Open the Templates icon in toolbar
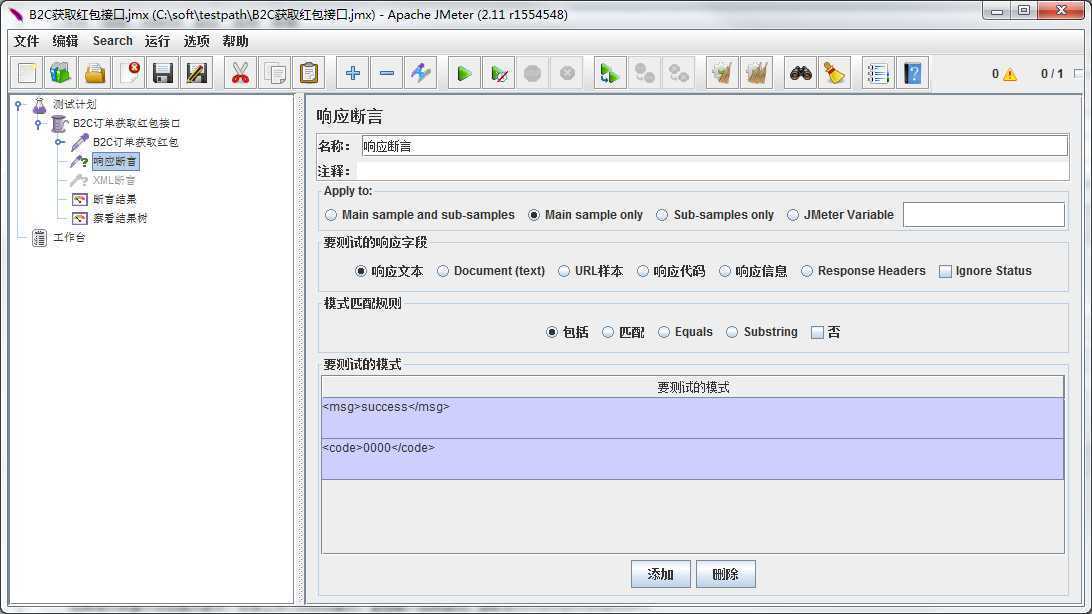This screenshot has height=614, width=1092. coord(61,73)
